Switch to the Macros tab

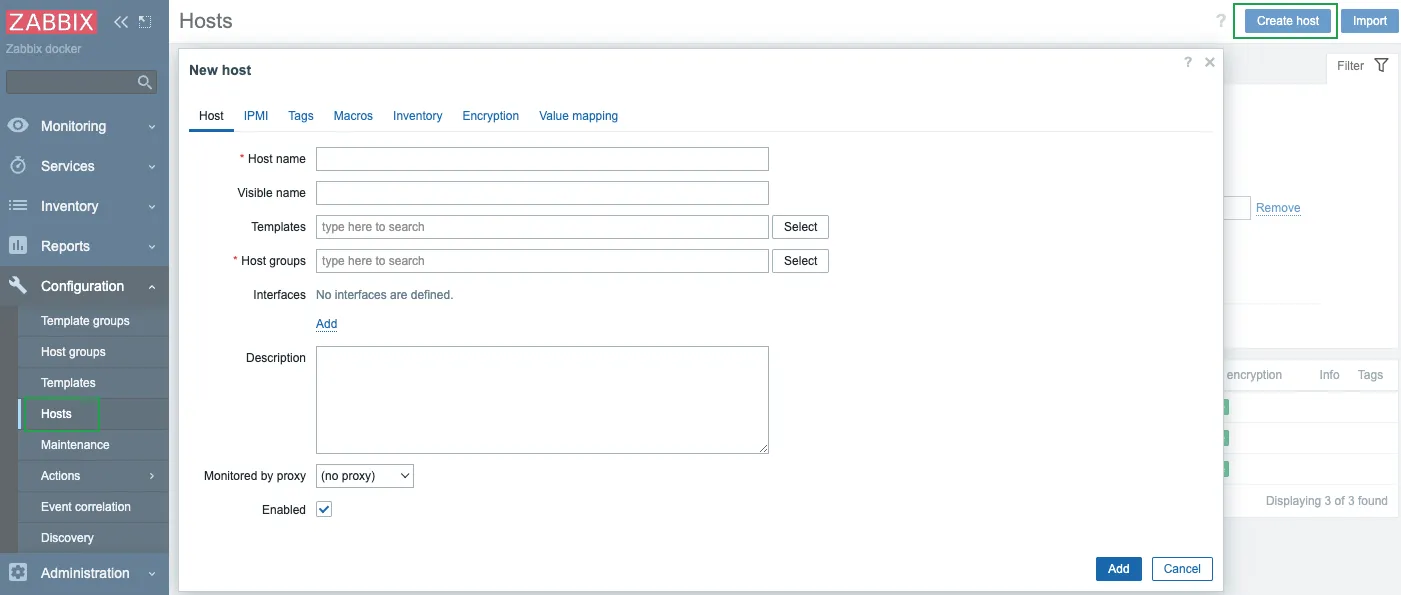pyautogui.click(x=353, y=115)
